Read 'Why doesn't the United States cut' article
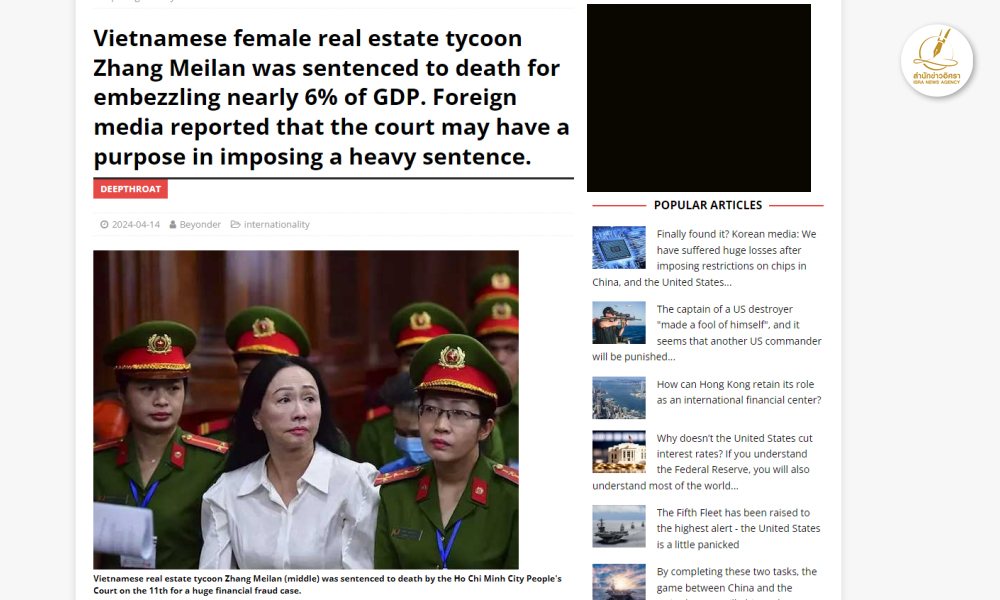This screenshot has width=1000, height=600. pos(707,462)
